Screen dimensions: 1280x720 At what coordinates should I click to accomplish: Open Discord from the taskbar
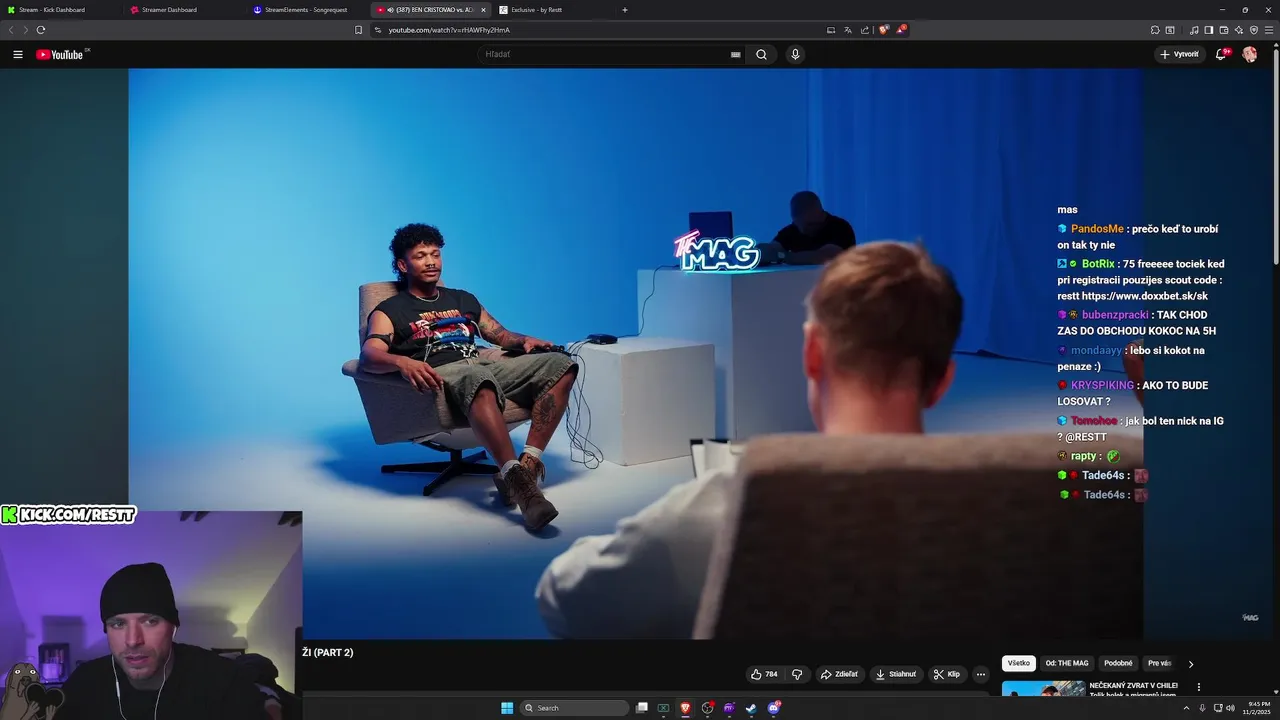[774, 708]
